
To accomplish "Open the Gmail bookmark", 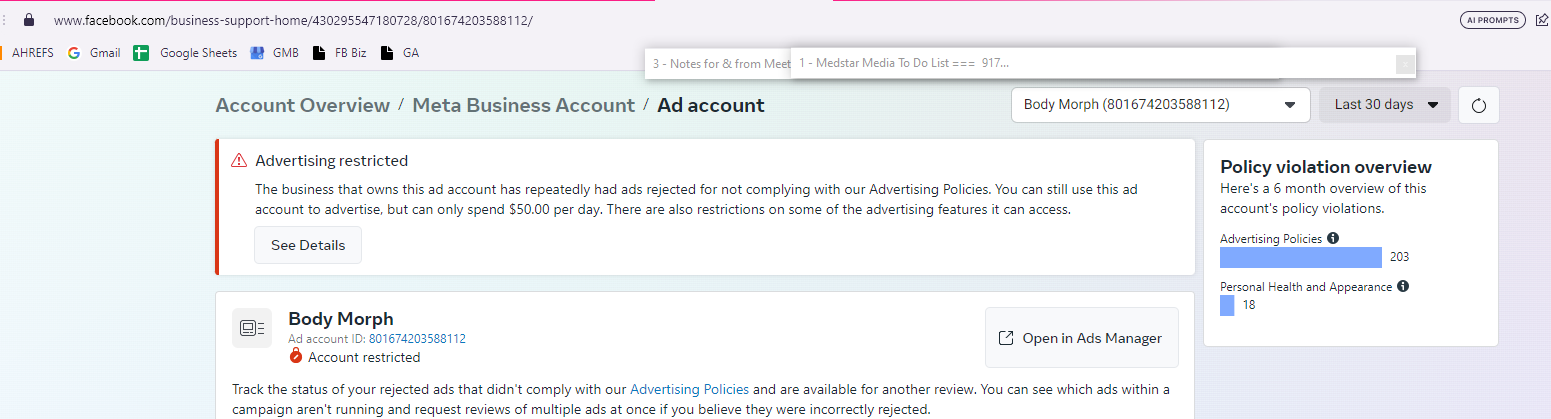I will 94,53.
